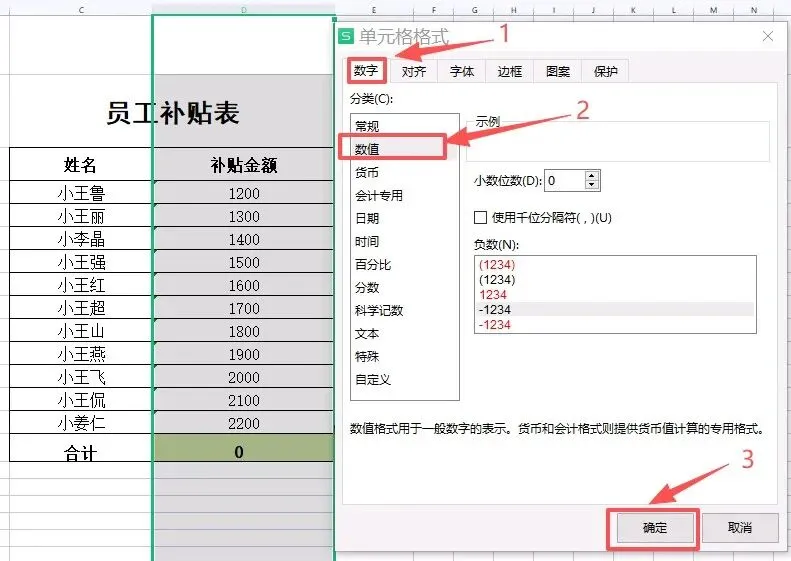Select black -1234 negative format

pos(615,309)
